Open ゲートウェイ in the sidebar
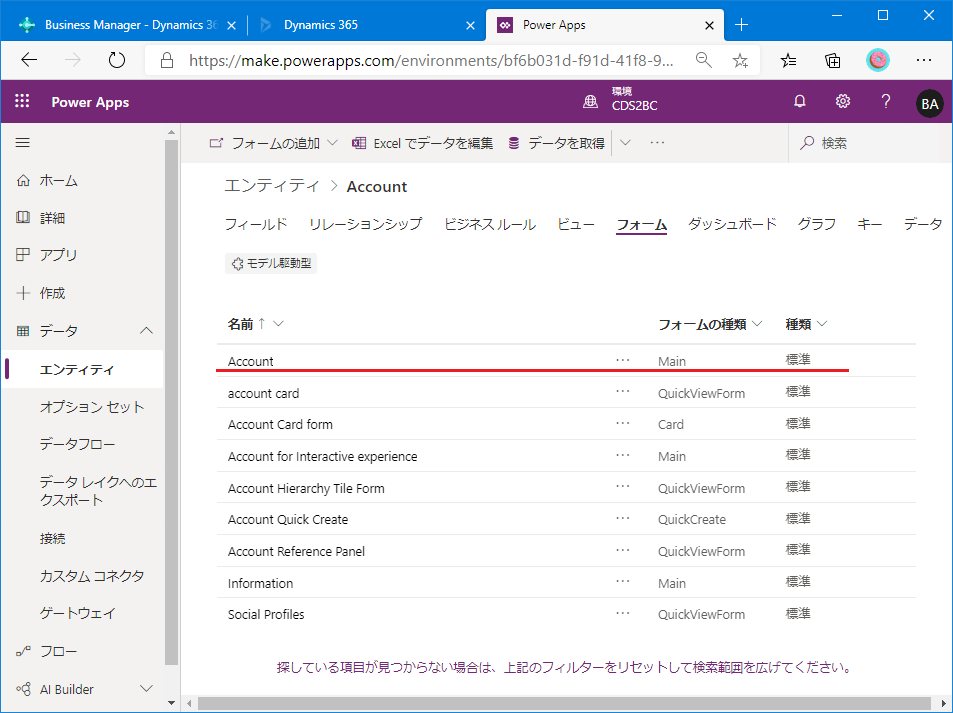 tap(77, 613)
